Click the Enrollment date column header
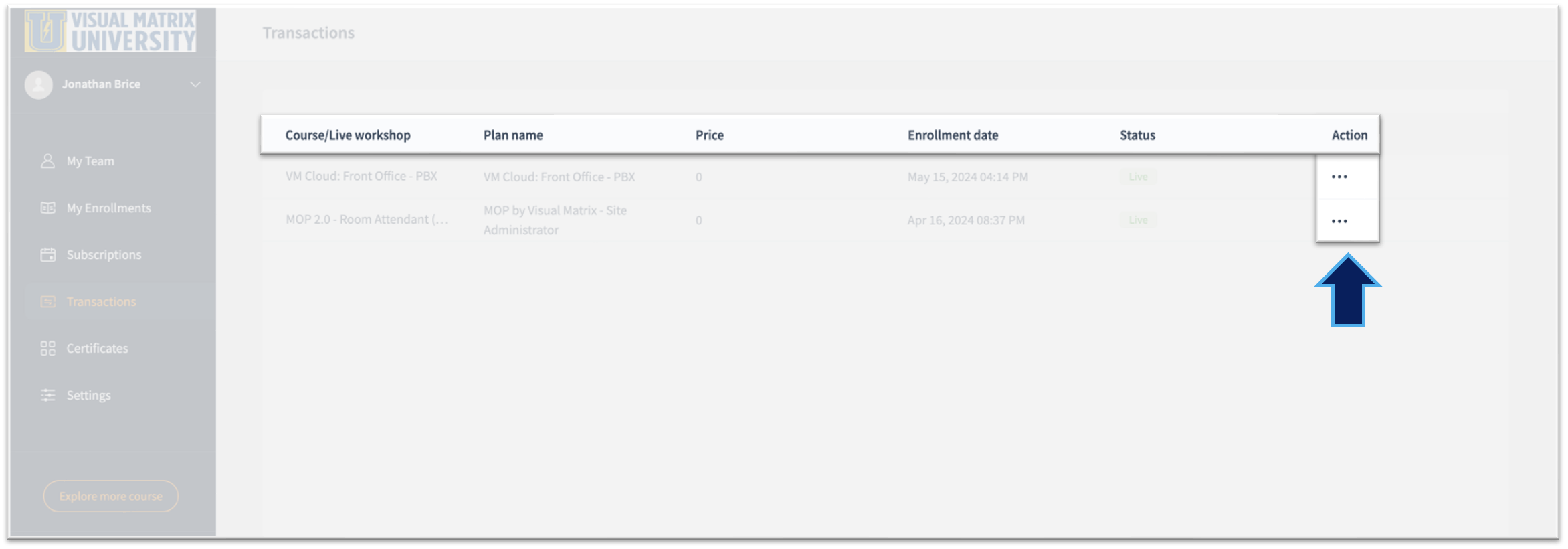The image size is (1568, 549). pos(953,135)
